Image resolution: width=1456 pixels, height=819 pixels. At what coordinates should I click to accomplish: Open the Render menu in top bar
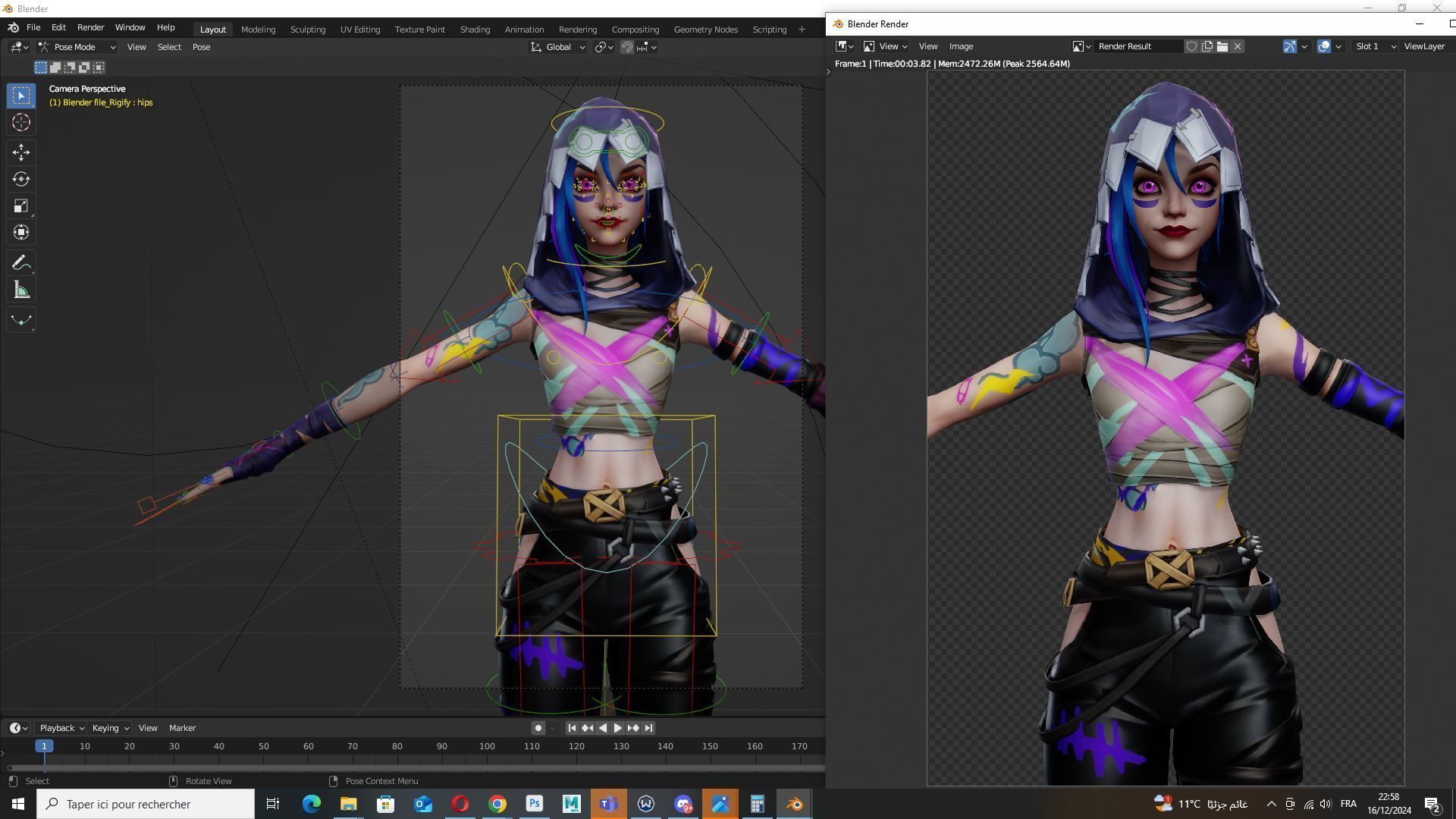click(x=90, y=27)
